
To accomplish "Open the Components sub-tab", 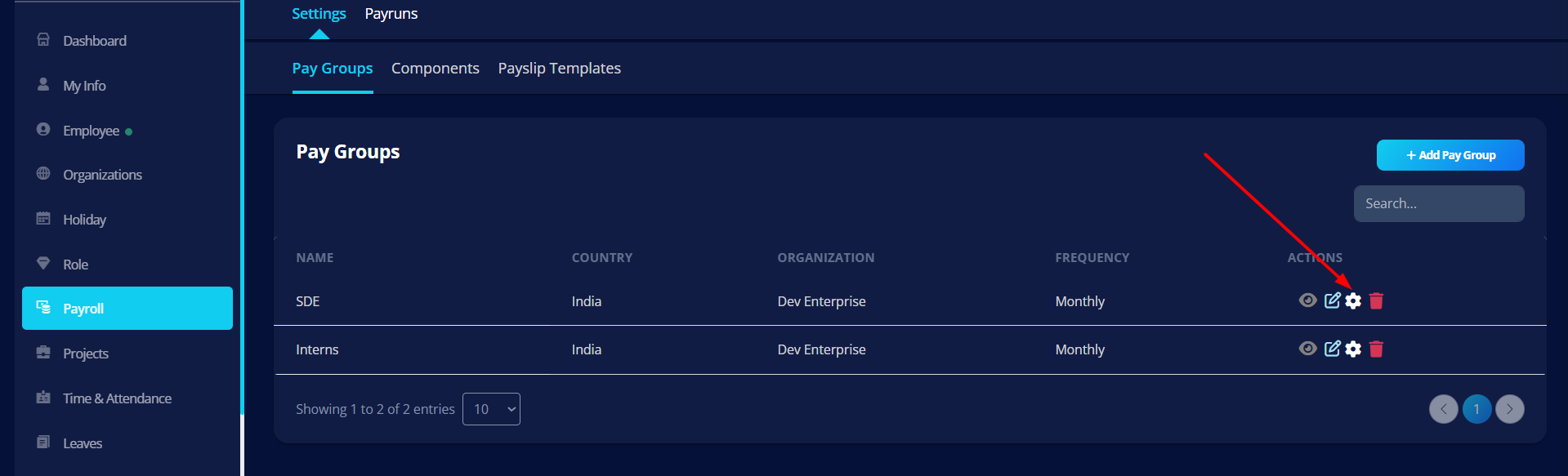I will pos(436,69).
